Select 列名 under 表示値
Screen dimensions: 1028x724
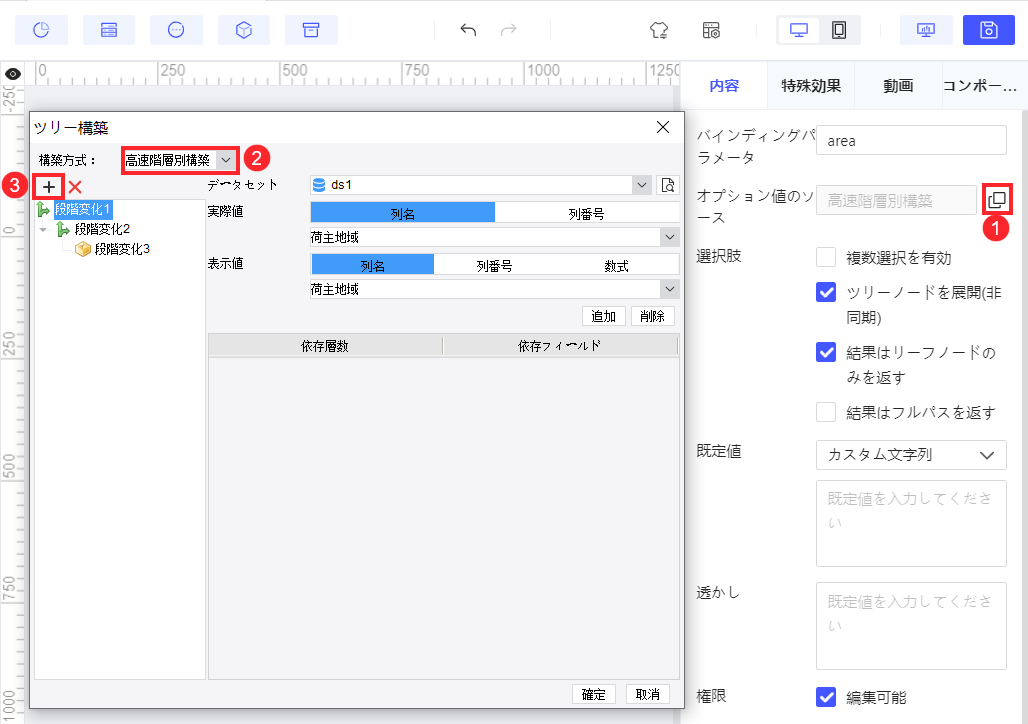tap(372, 265)
